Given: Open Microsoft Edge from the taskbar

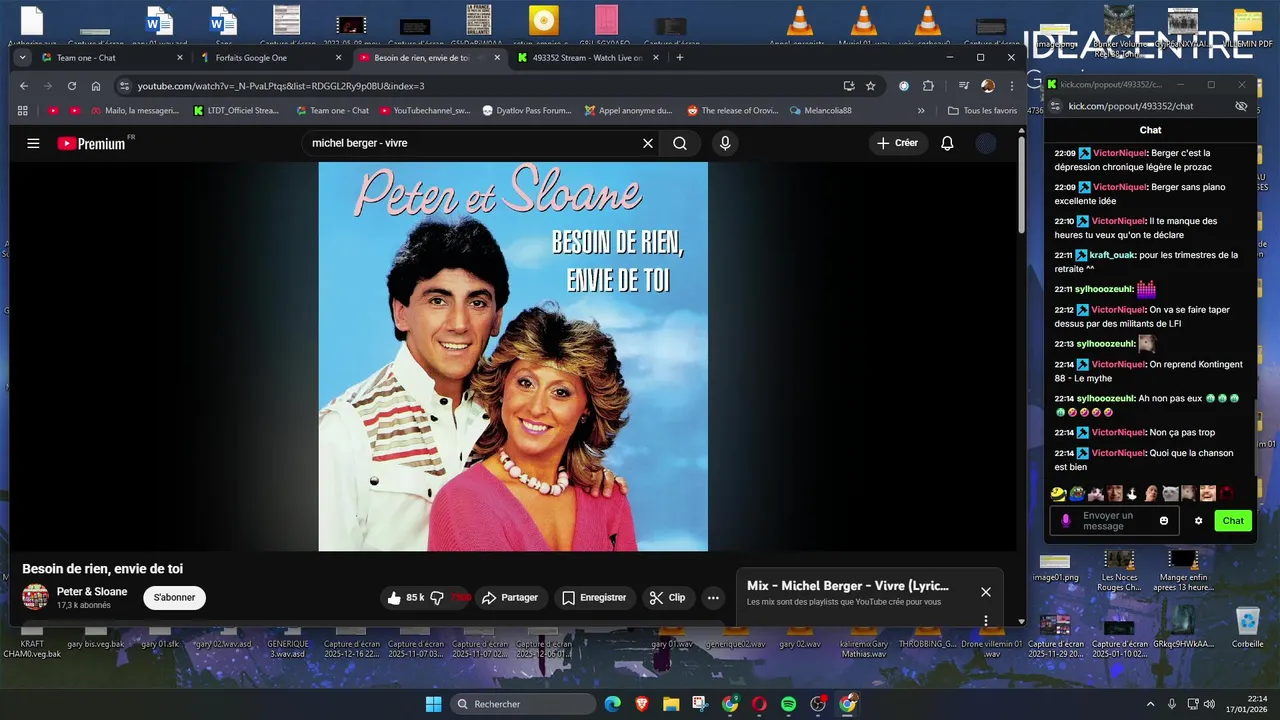Looking at the screenshot, I should coord(612,704).
